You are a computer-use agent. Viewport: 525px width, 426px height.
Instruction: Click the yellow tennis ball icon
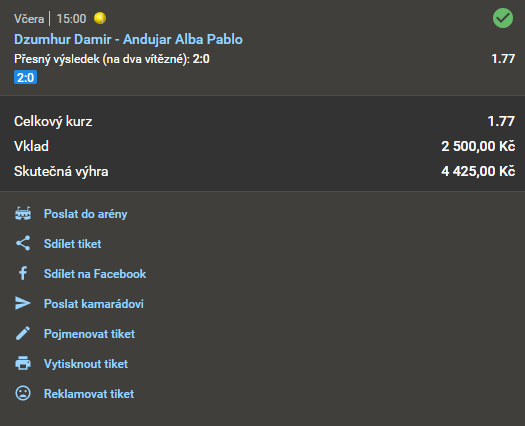(100, 18)
